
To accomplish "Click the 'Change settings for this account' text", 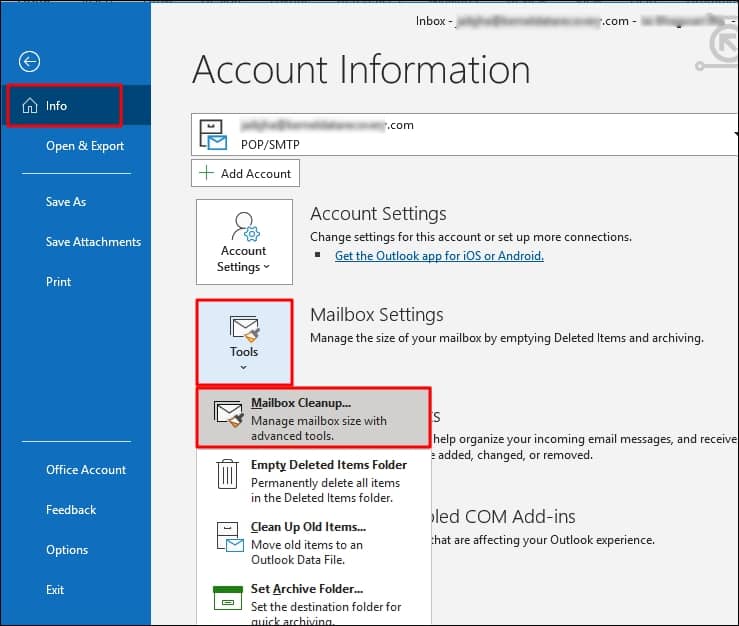I will (471, 237).
